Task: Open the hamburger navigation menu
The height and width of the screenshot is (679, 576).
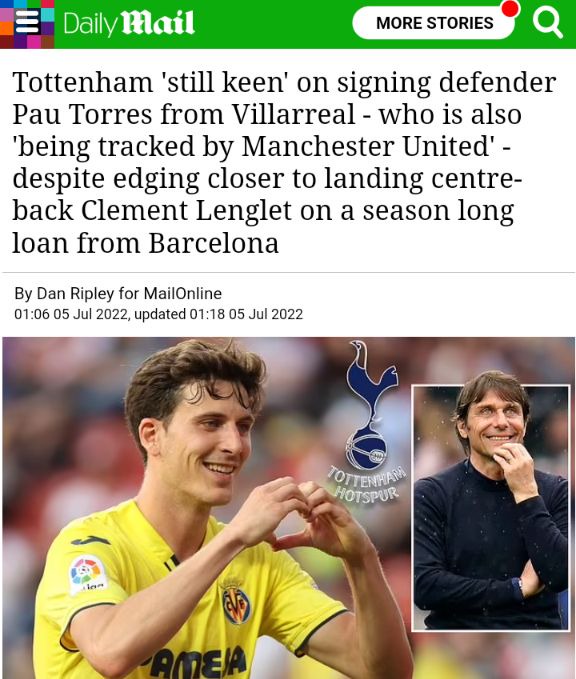Action: coord(27,23)
